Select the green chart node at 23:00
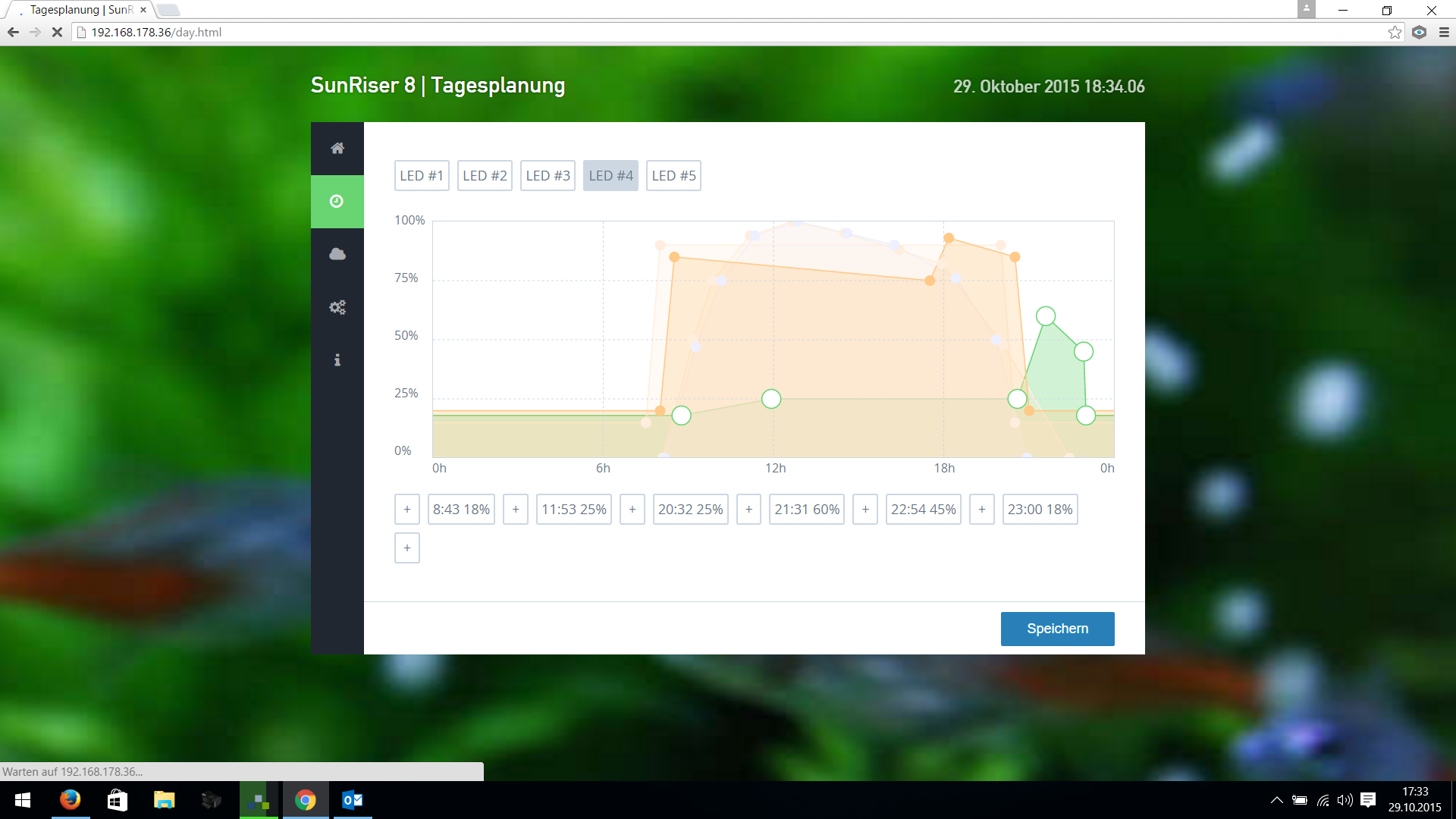 point(1086,416)
